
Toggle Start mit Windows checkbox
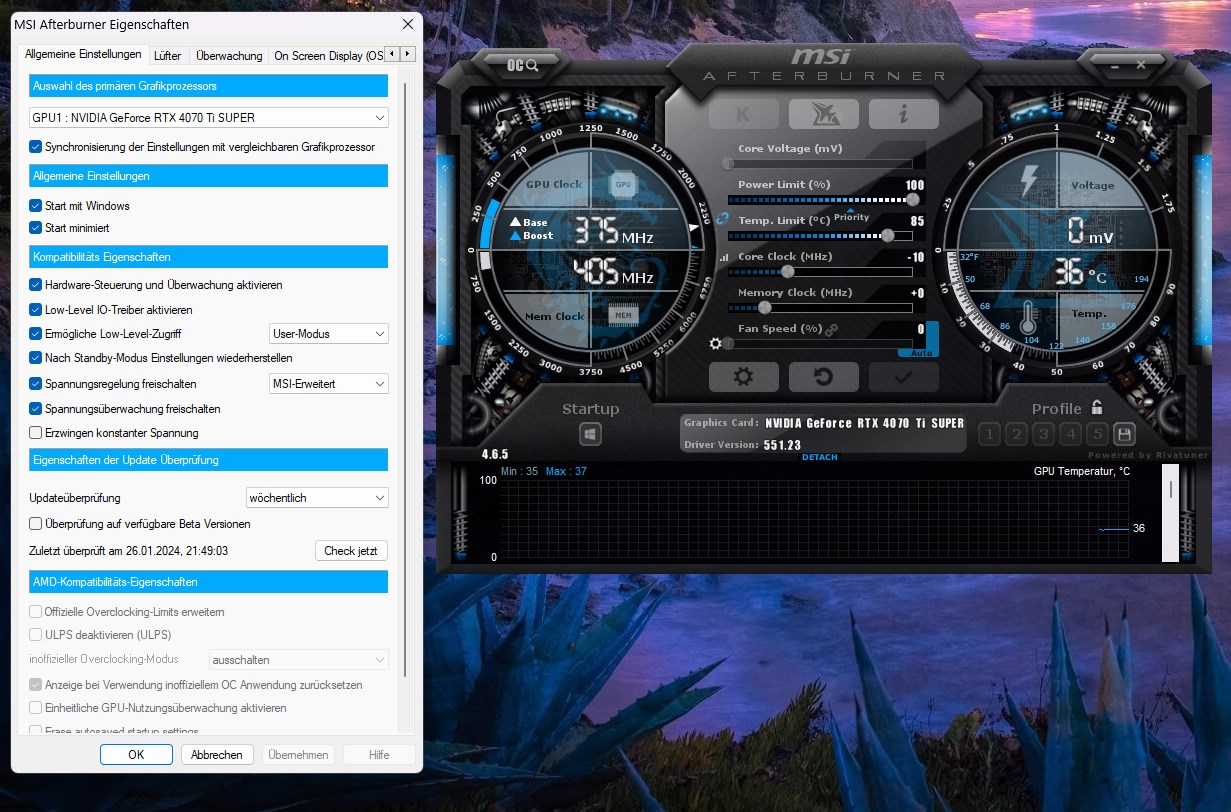(x=36, y=206)
